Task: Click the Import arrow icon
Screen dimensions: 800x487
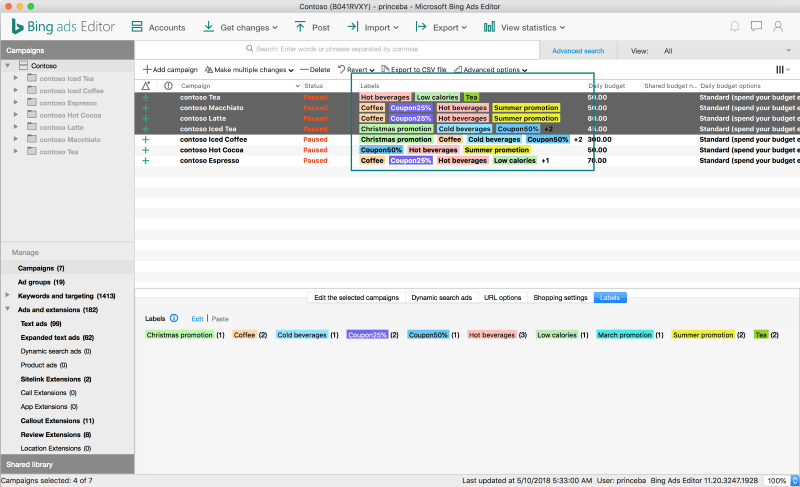Action: tap(353, 27)
